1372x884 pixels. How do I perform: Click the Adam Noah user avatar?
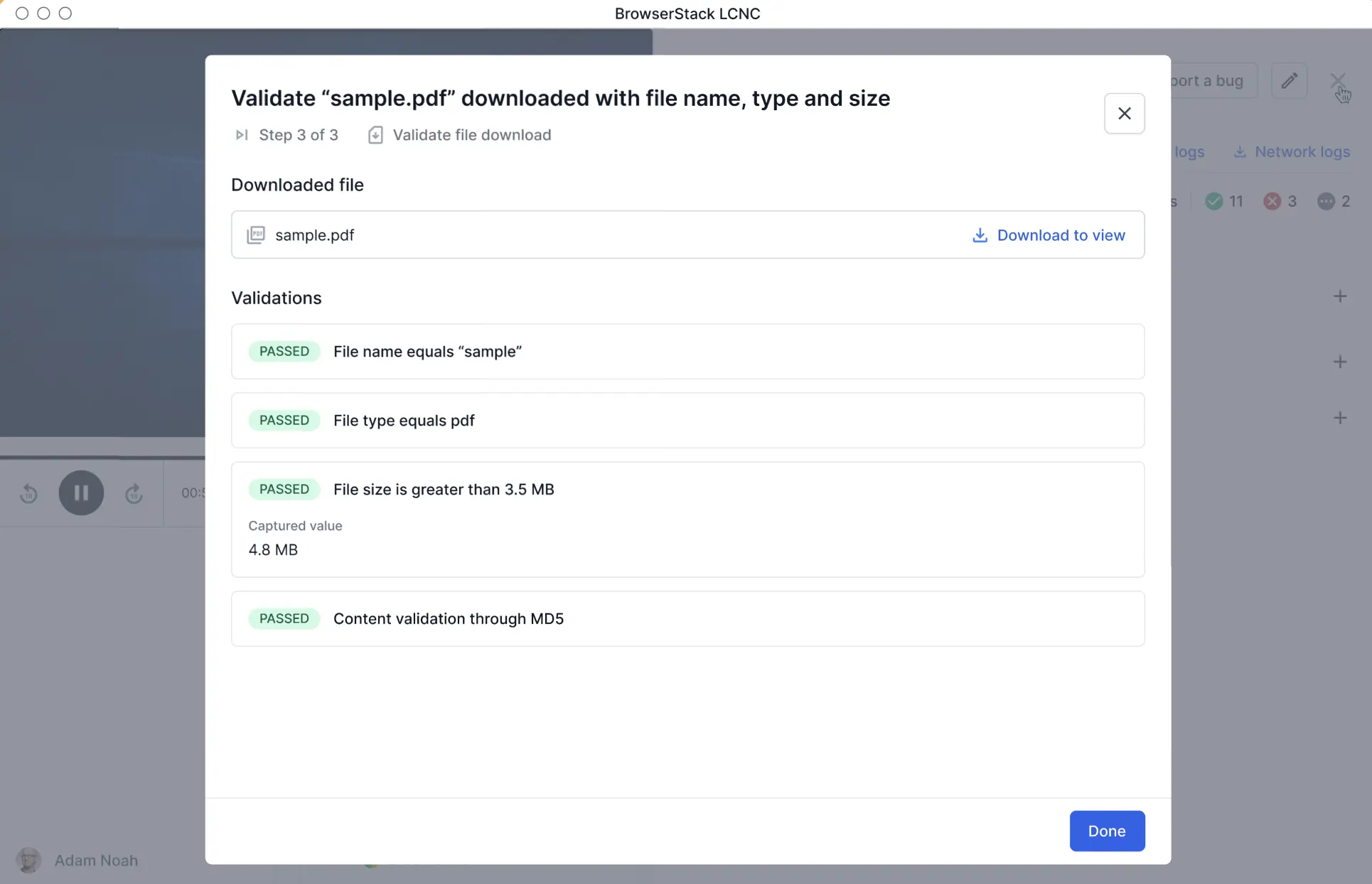coord(29,860)
